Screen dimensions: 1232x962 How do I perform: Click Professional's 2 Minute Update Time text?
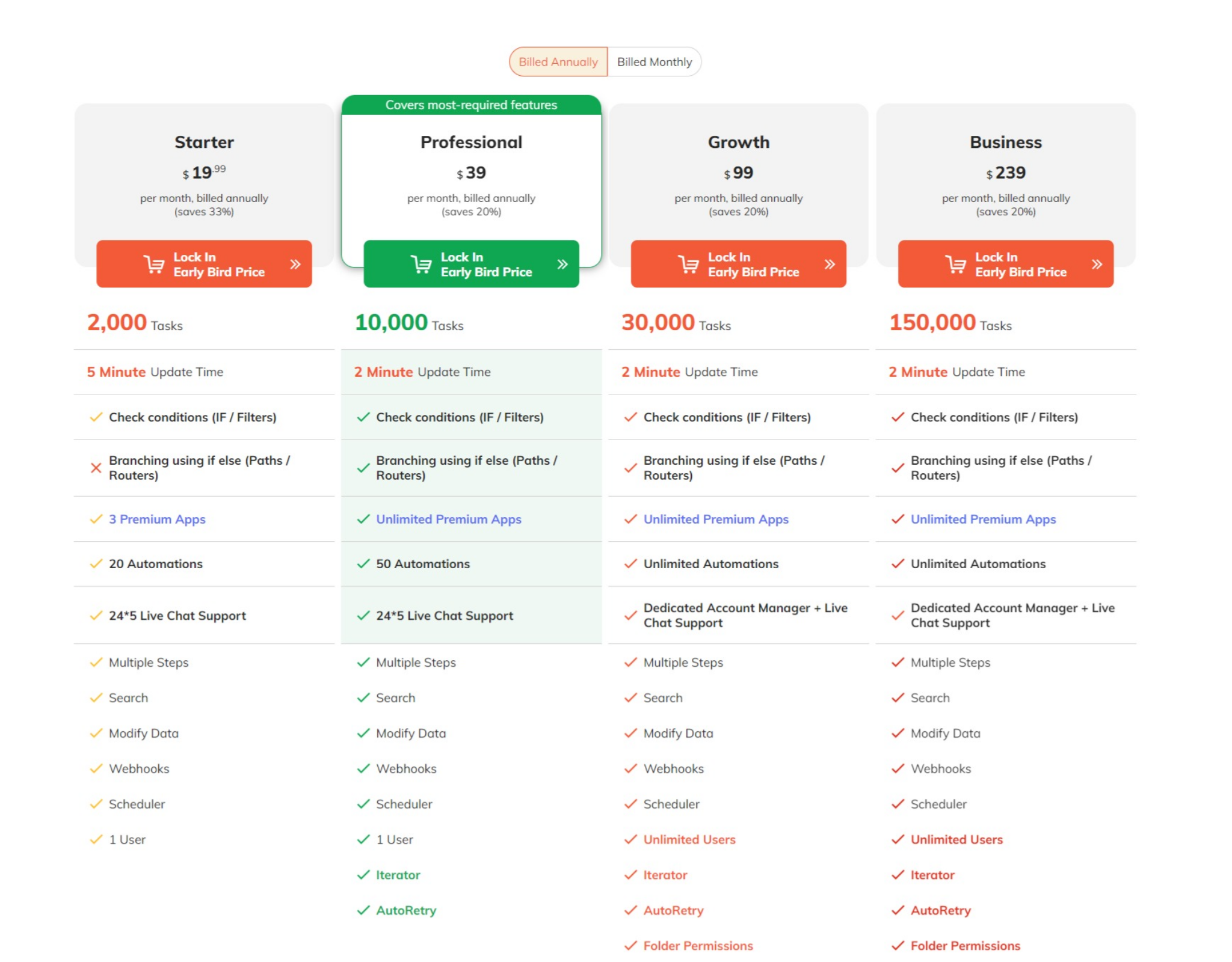pos(422,372)
